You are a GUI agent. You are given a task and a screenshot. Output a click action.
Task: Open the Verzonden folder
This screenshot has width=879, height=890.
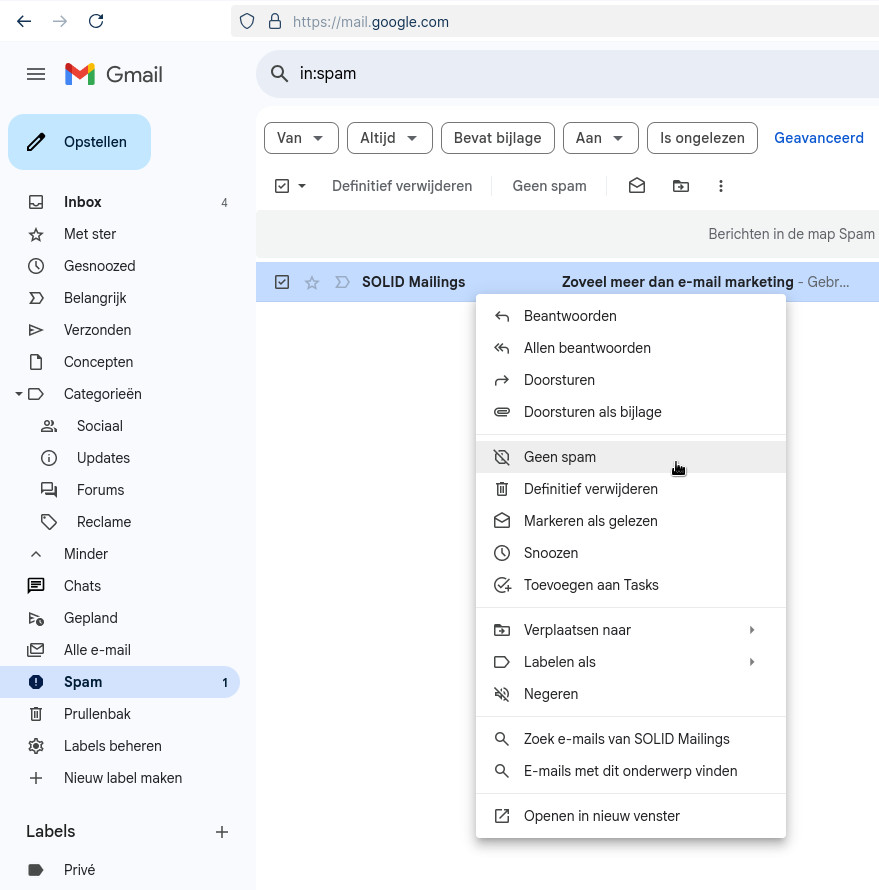coord(120,330)
